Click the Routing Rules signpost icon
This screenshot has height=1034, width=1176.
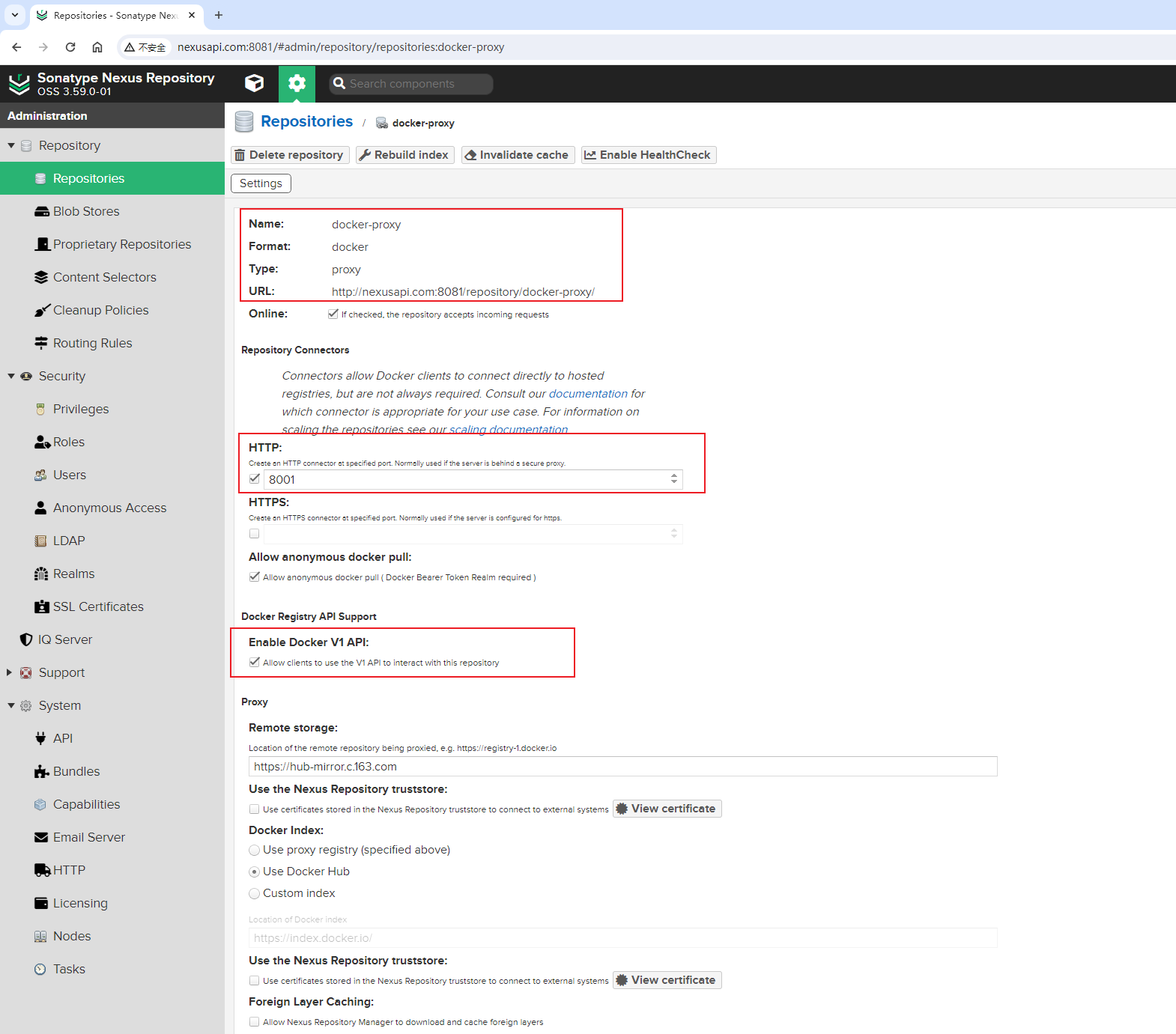click(x=41, y=343)
